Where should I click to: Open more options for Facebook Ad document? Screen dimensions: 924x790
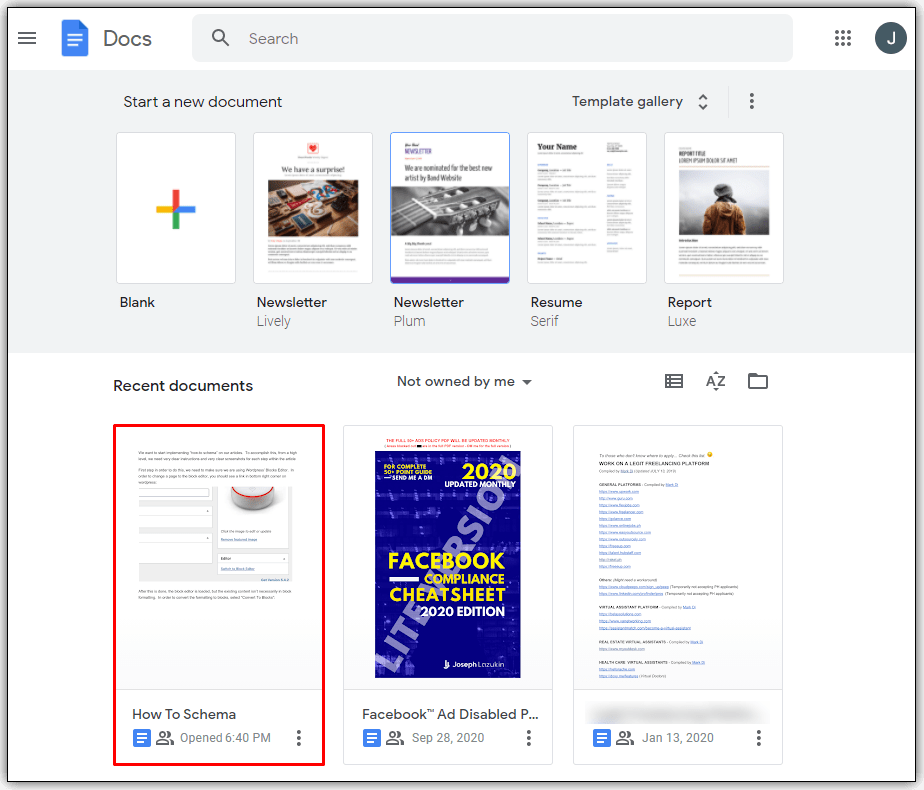pyautogui.click(x=529, y=738)
